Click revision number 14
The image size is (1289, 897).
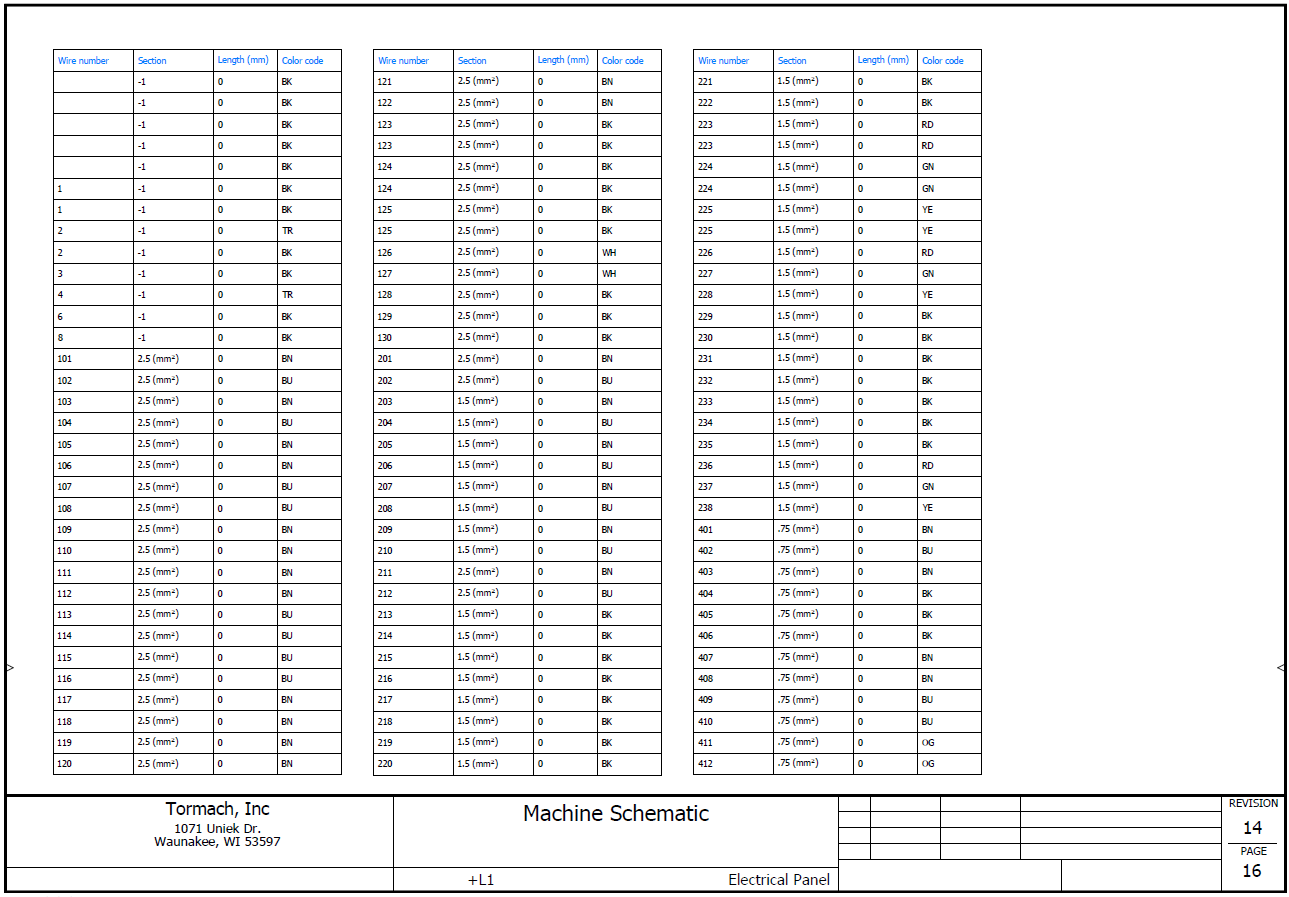1252,828
